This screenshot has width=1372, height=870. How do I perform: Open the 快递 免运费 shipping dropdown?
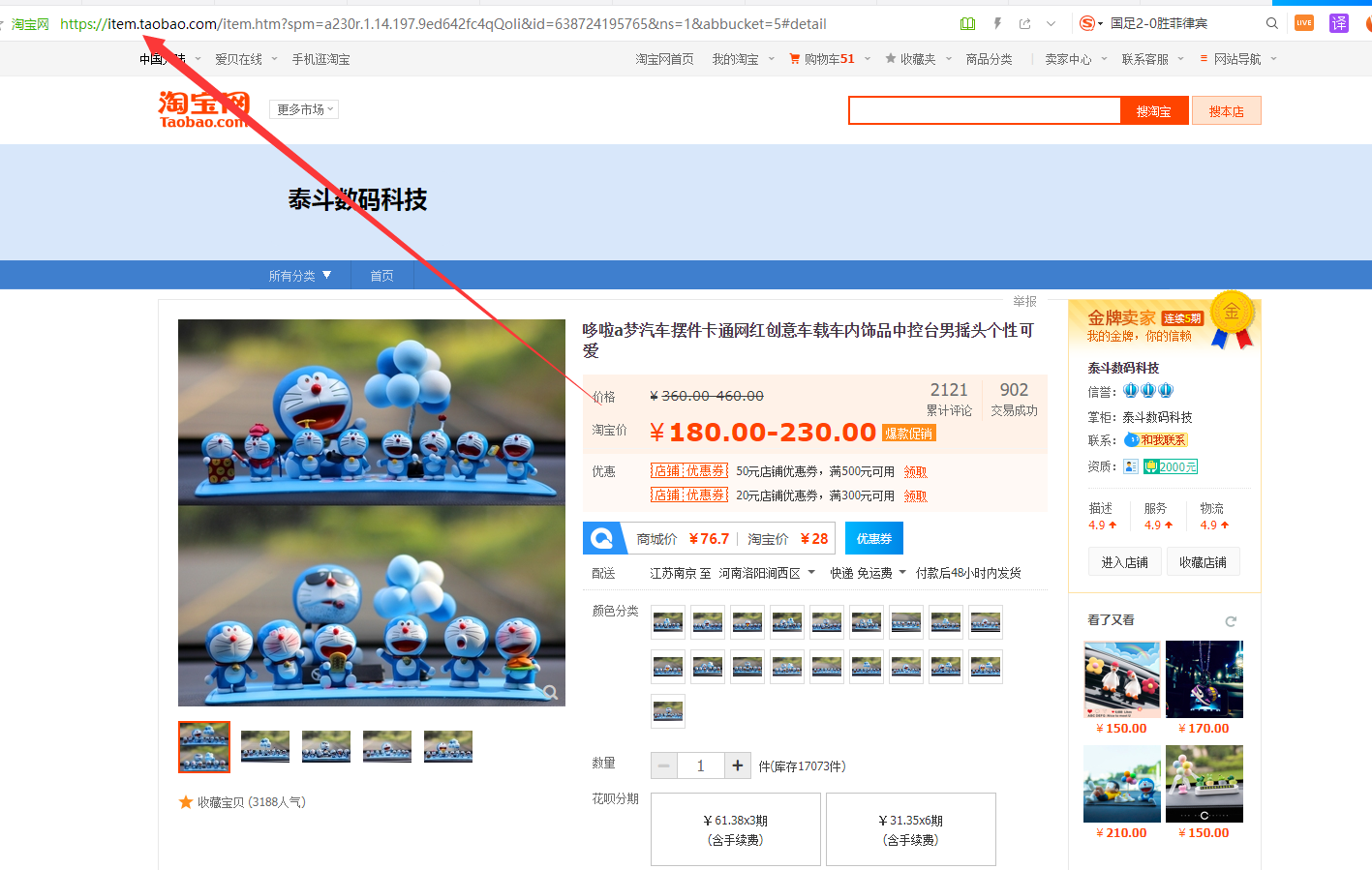click(868, 573)
